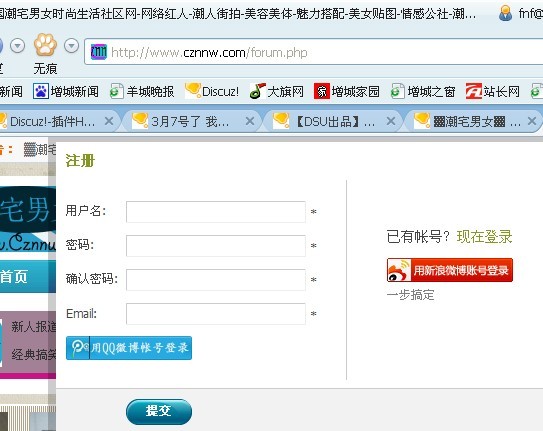Click the Email input field
This screenshot has width=543, height=431.
pos(216,314)
